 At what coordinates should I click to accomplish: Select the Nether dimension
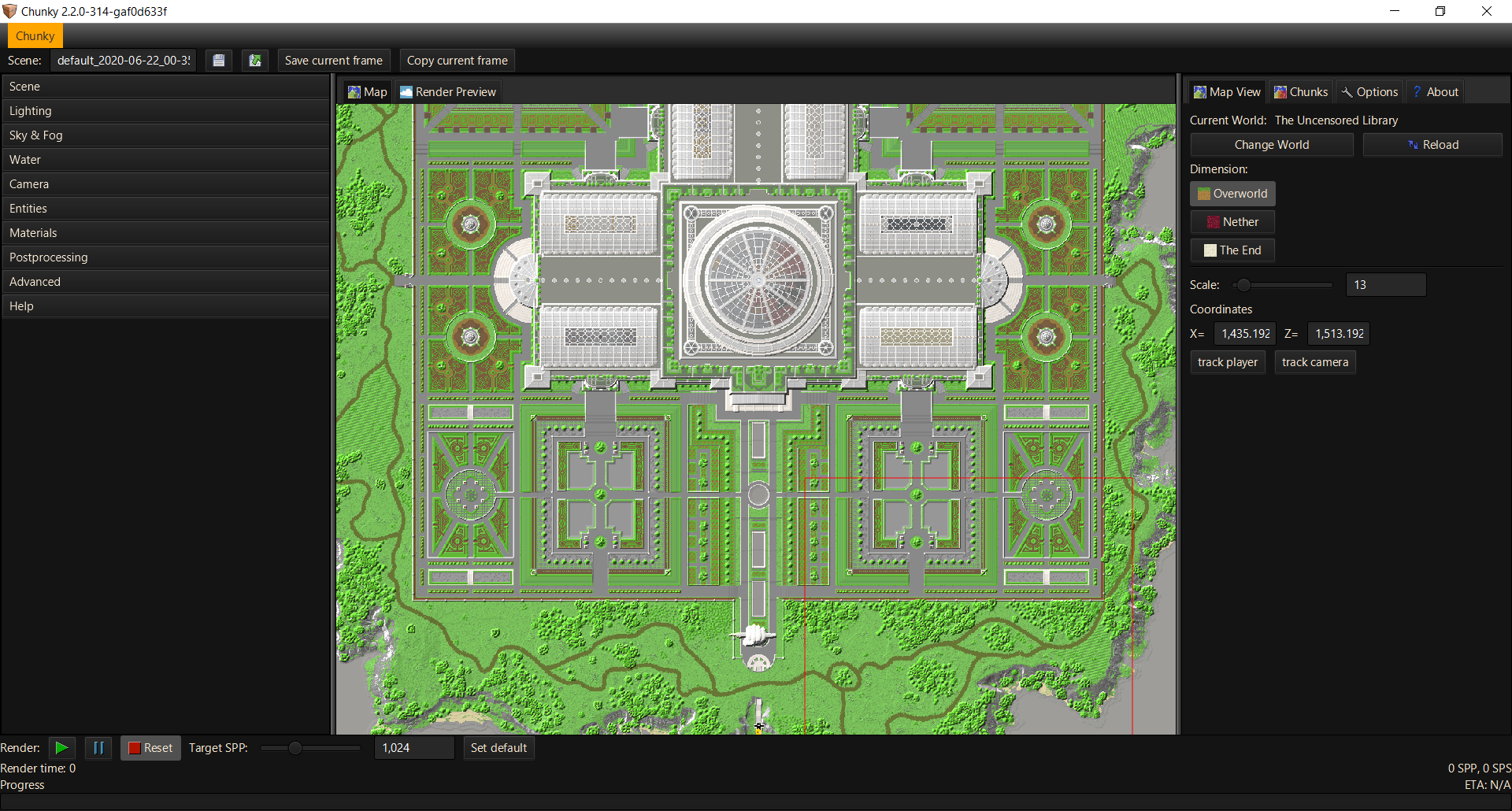point(1232,222)
